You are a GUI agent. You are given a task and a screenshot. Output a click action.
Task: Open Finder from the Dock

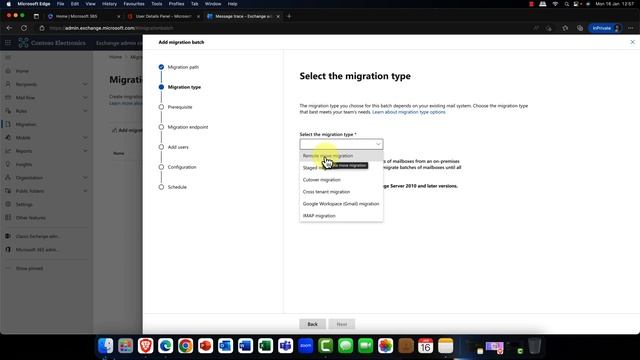click(106, 346)
